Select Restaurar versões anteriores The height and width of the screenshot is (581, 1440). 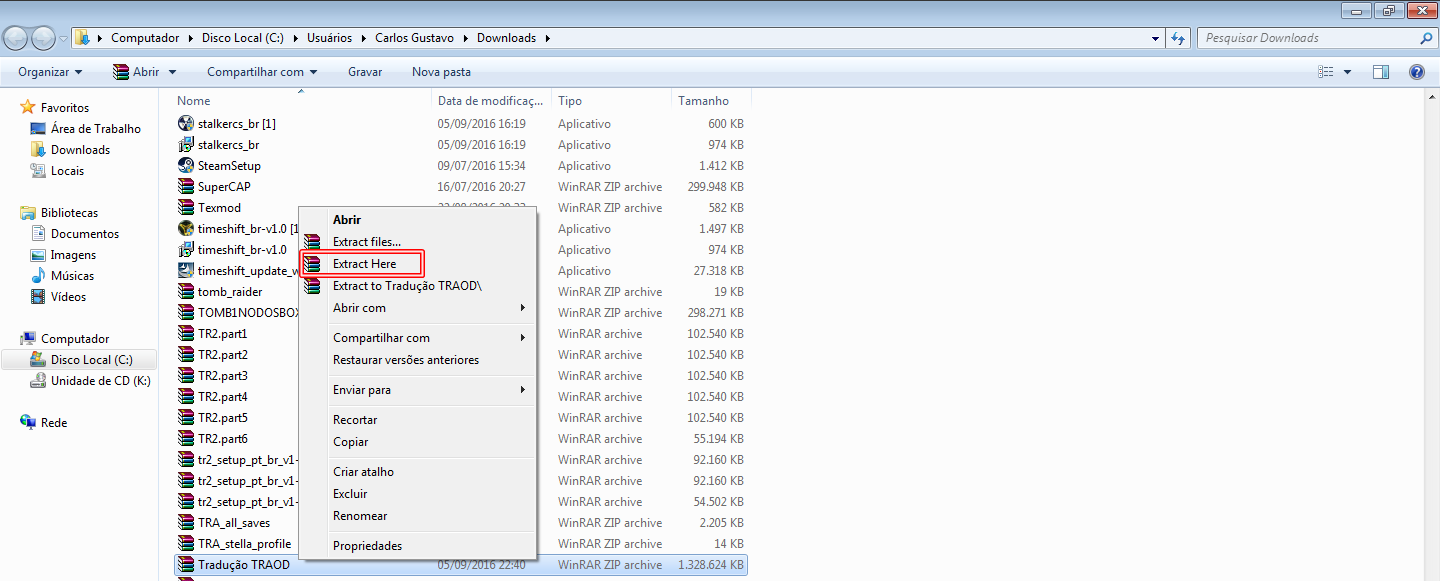coord(406,360)
